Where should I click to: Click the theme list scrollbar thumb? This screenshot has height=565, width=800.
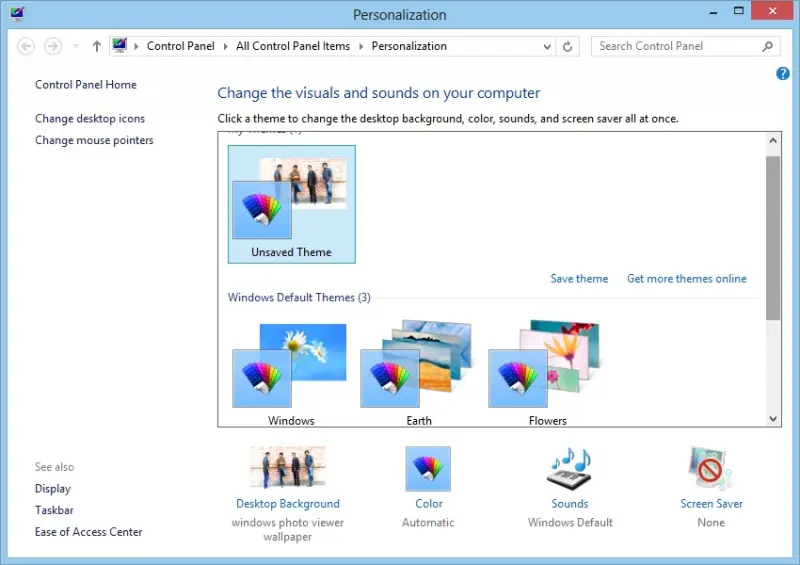[773, 238]
